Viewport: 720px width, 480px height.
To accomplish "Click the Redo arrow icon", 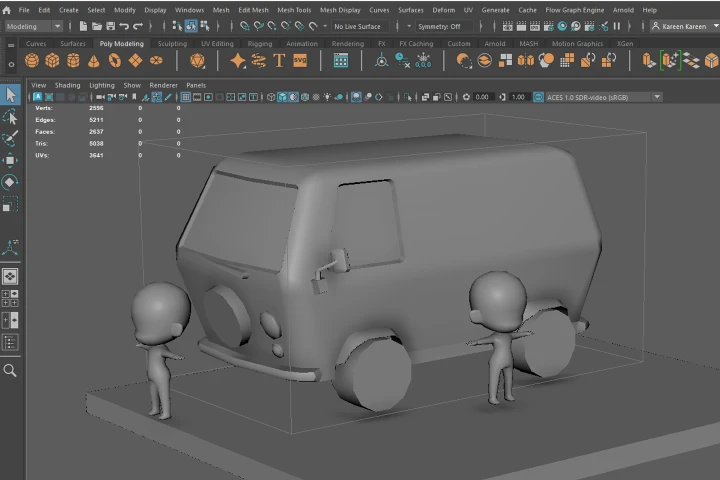I will click(138, 26).
